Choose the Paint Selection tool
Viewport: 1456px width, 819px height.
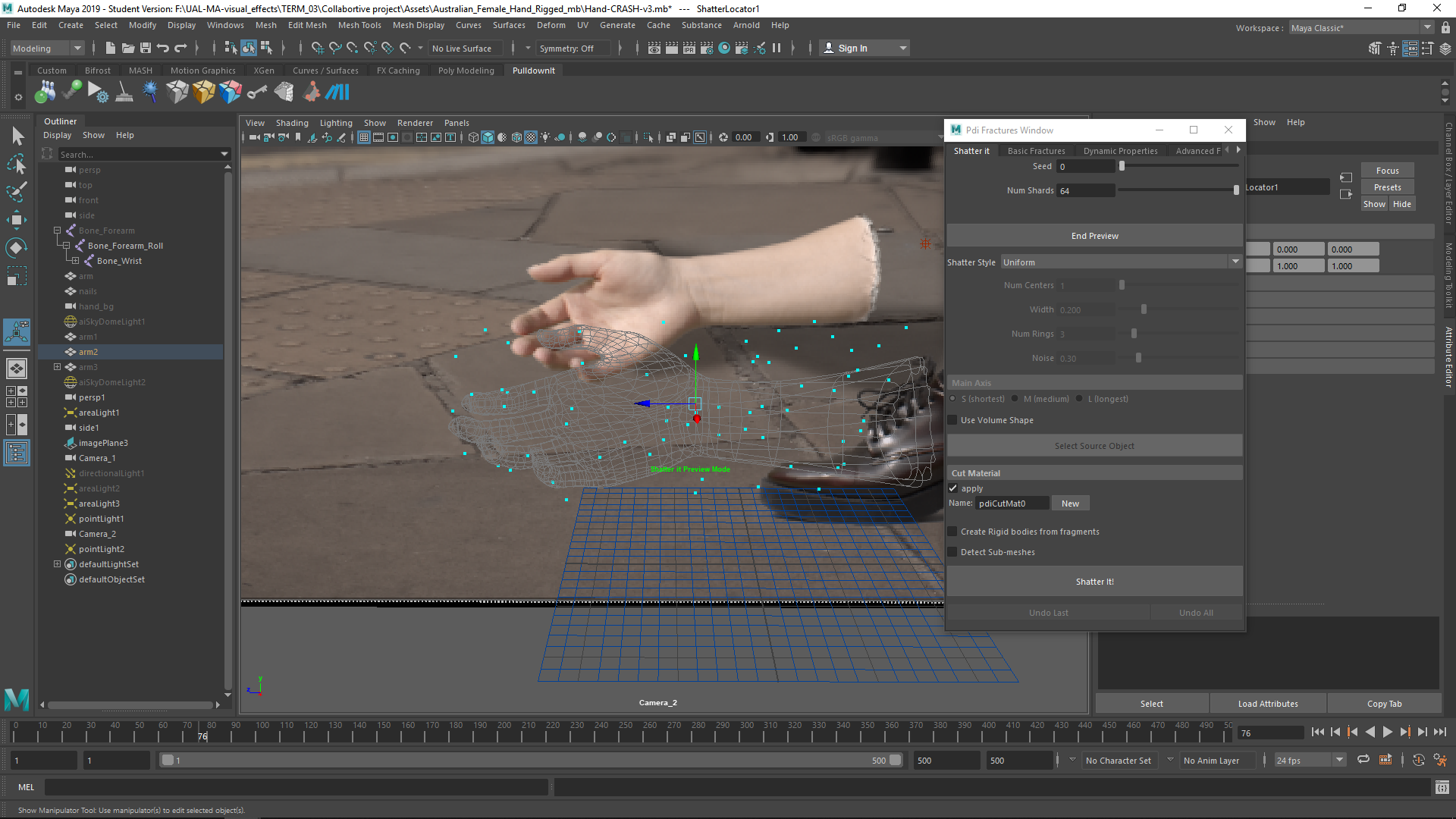click(17, 192)
